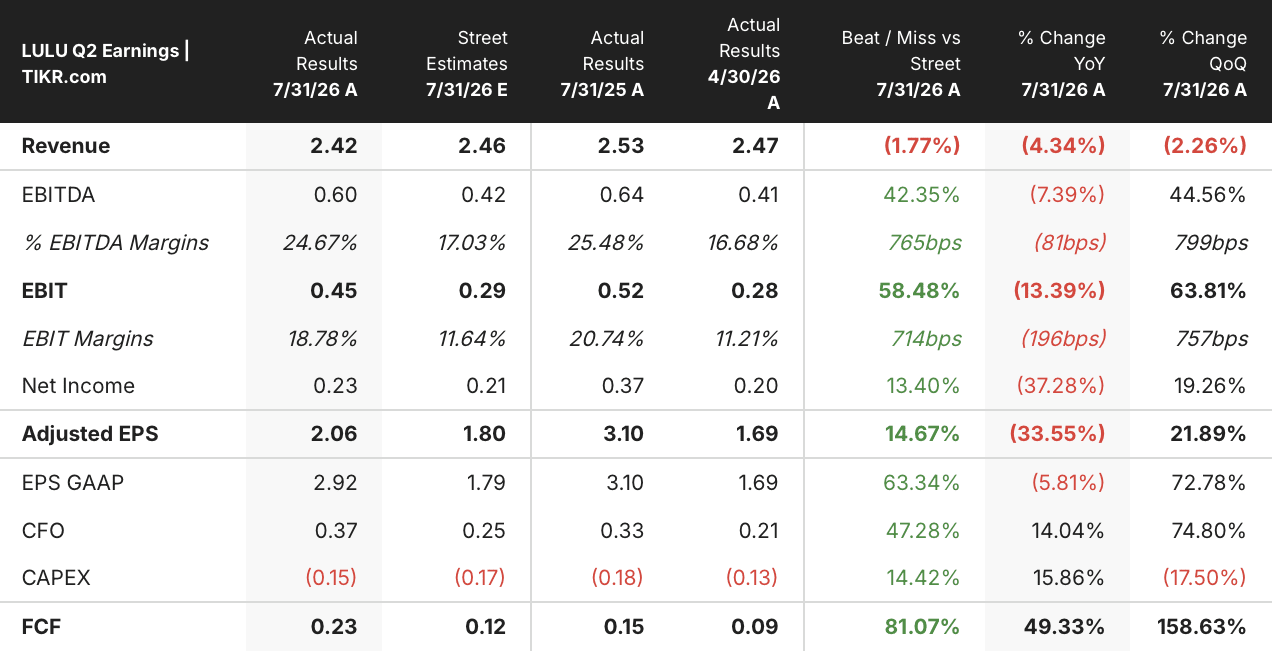The image size is (1278, 660).
Task: Click the EPS GAAP row label
Action: coord(73,483)
